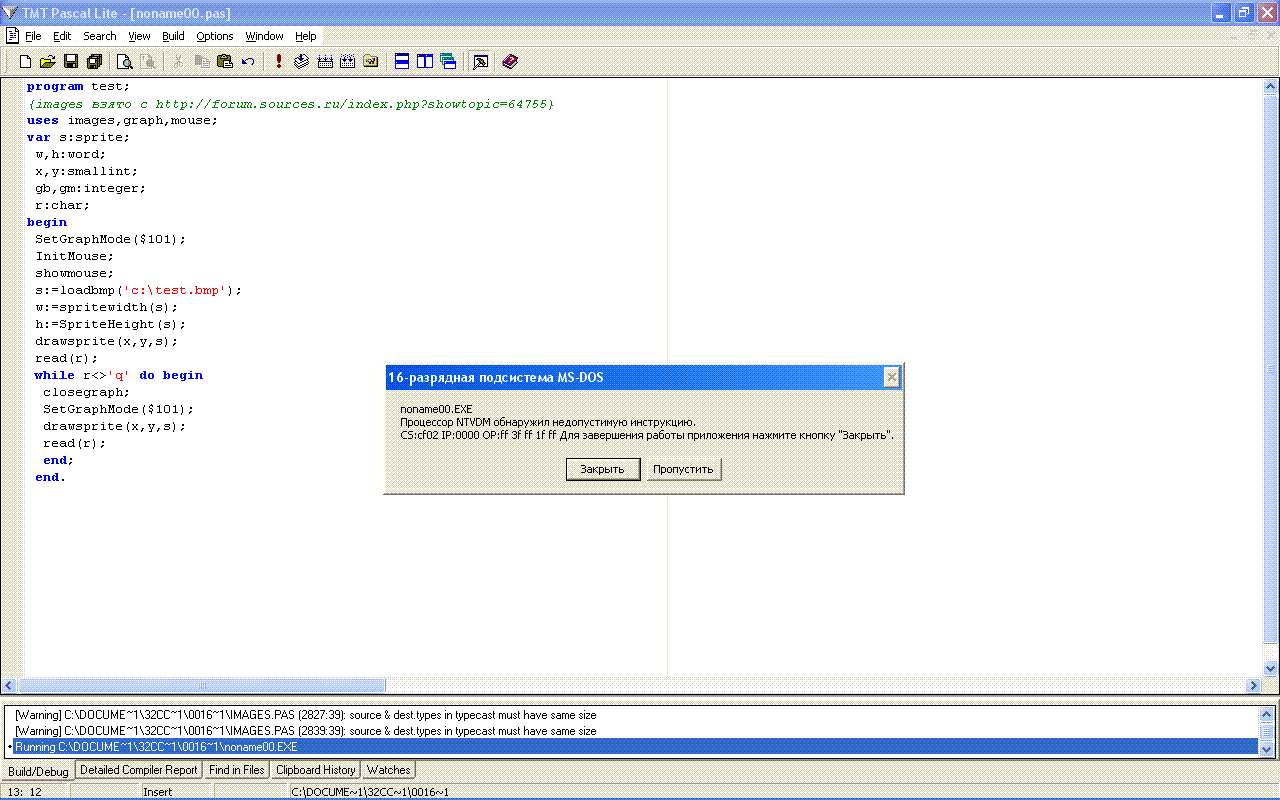Close the MS-DOS subsystem error dialog
This screenshot has width=1280, height=800.
coord(891,377)
